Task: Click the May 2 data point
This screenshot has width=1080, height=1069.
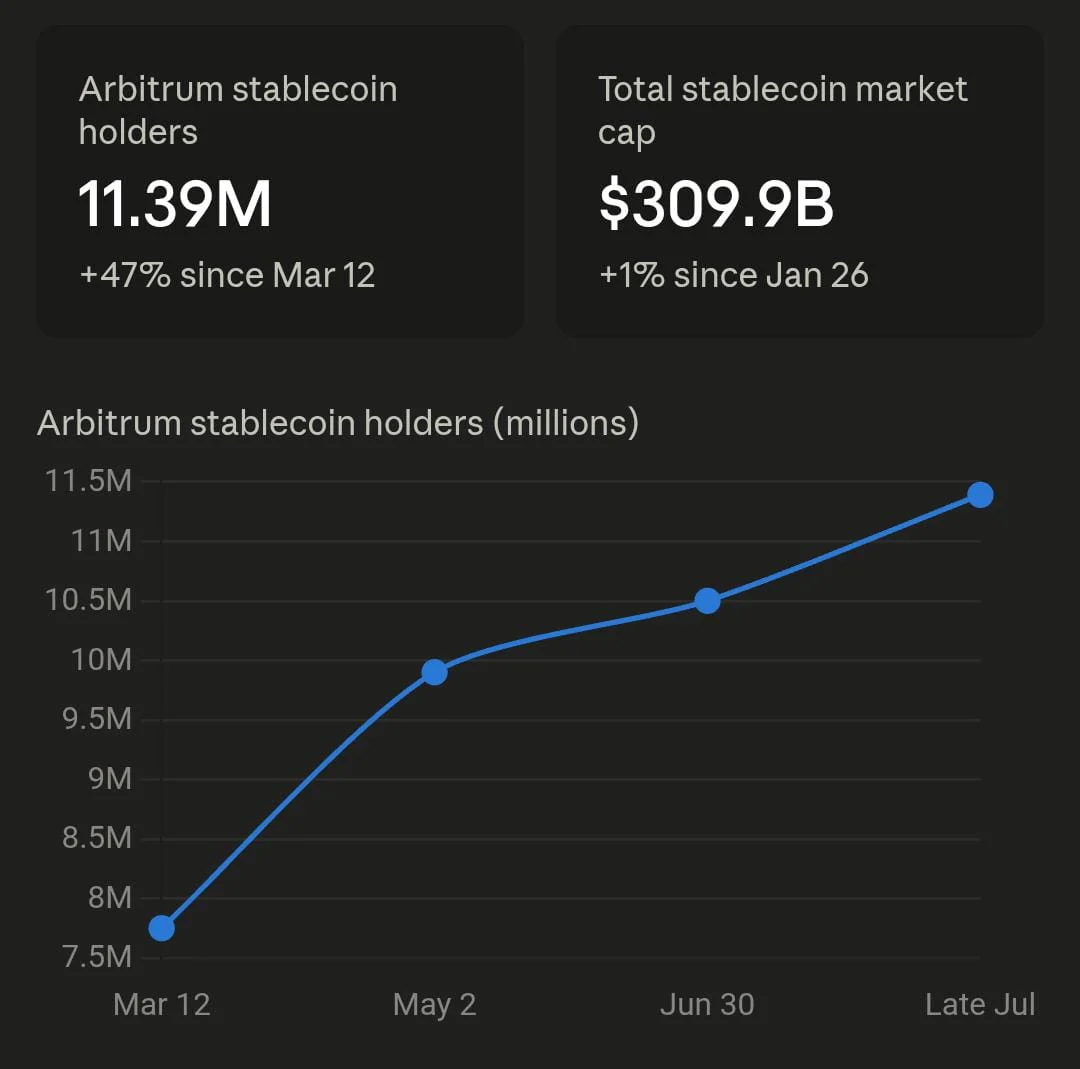Action: coord(434,672)
